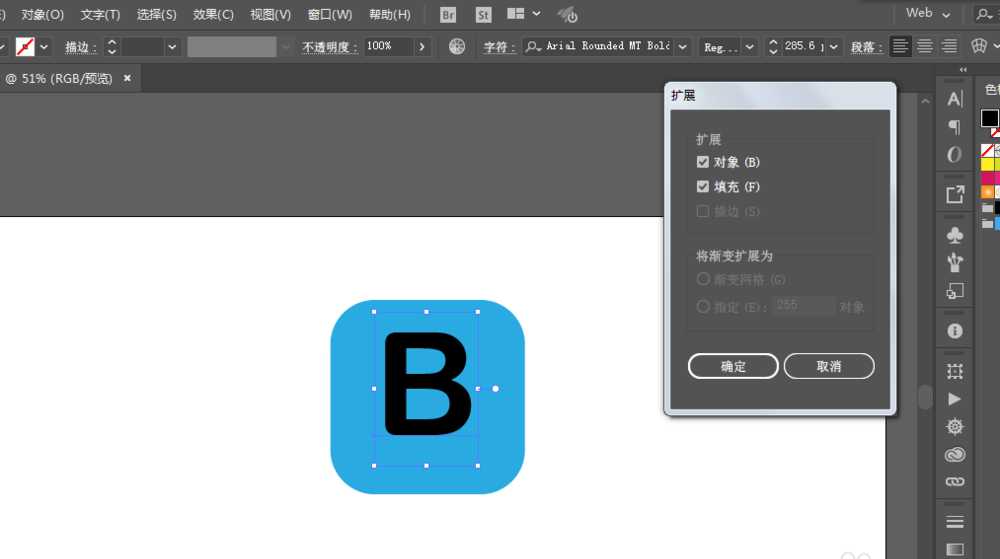
Task: Open the 帮助(H) menu
Action: [390, 14]
